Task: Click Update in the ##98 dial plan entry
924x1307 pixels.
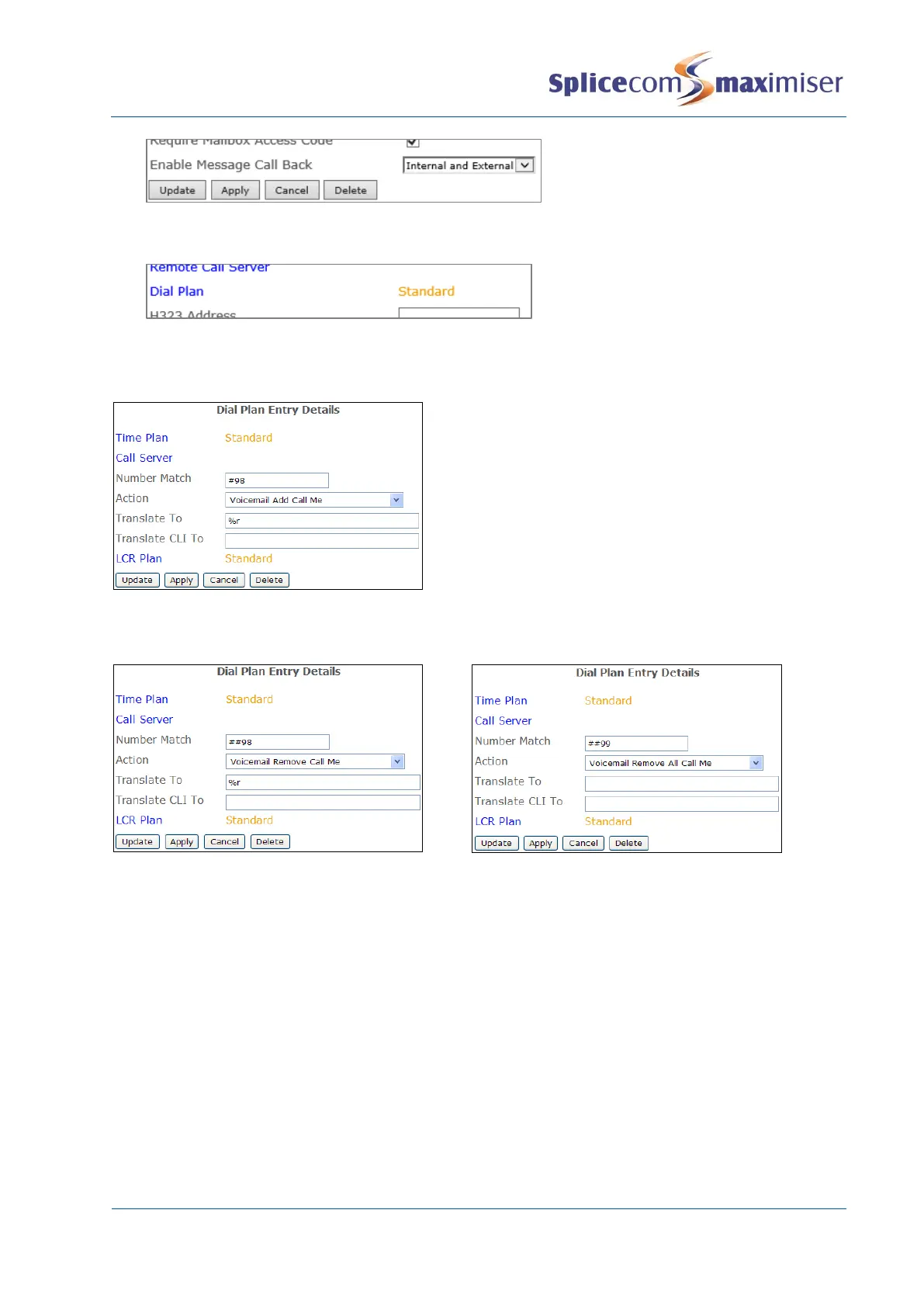Action: tap(137, 841)
